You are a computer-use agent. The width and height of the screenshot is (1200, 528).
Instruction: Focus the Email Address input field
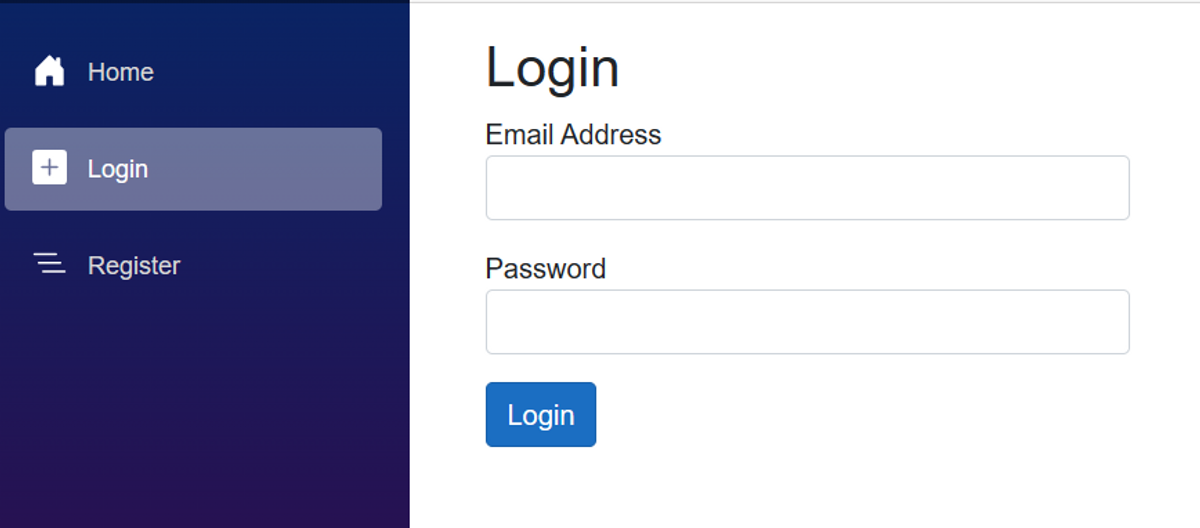pos(807,188)
